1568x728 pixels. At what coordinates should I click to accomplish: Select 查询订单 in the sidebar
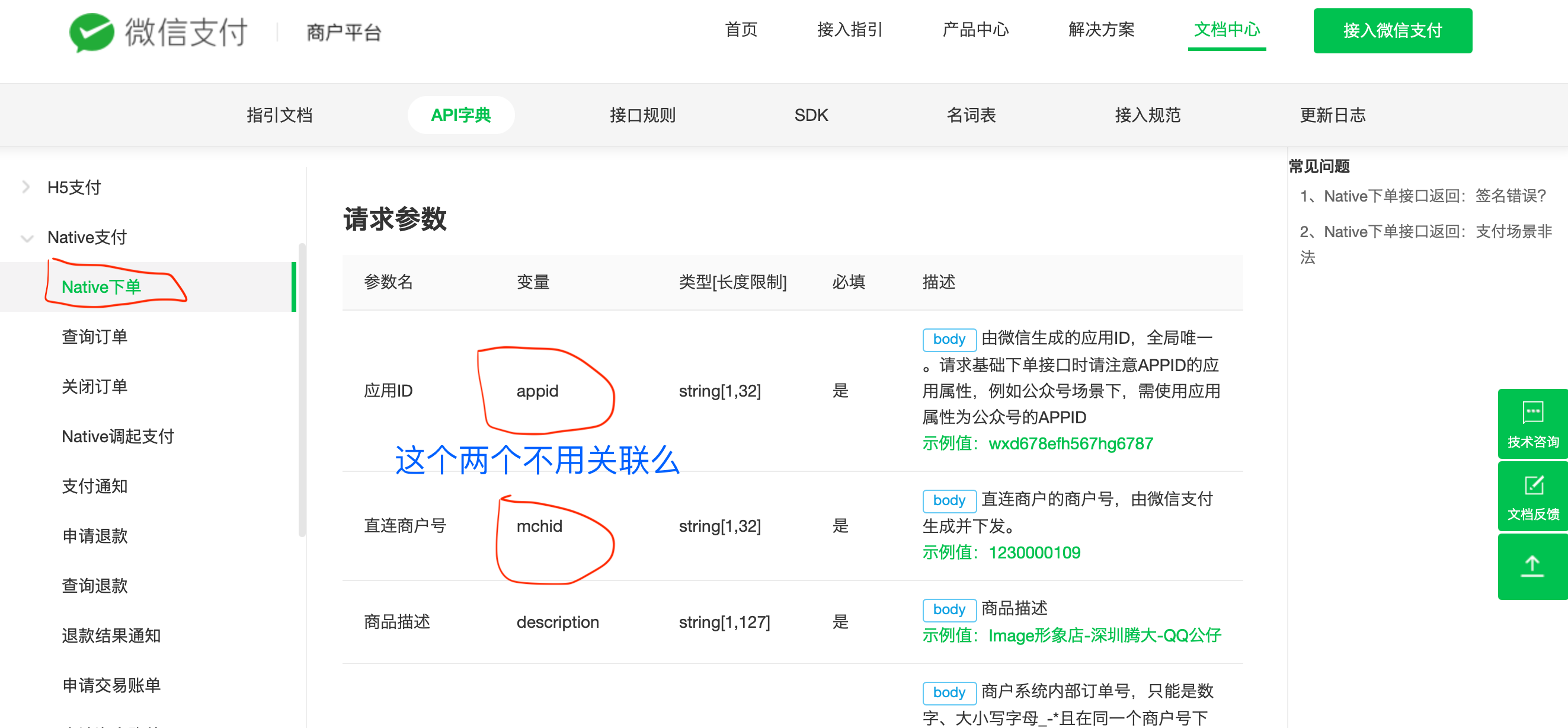pos(94,337)
